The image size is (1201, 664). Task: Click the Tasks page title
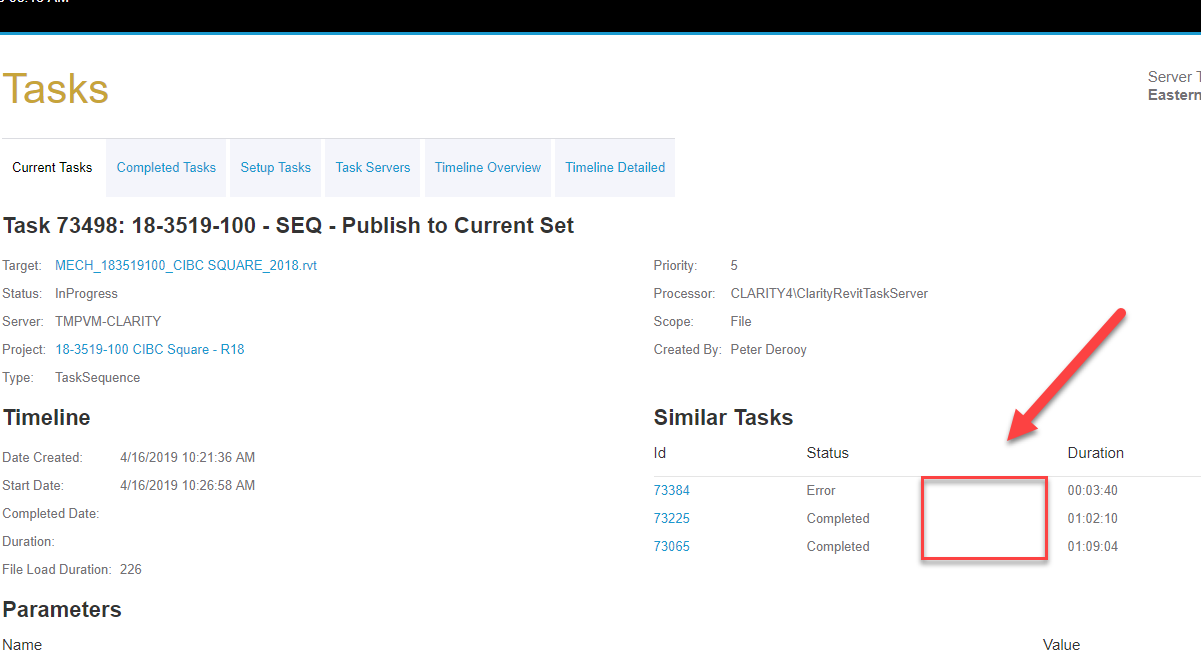(x=55, y=89)
